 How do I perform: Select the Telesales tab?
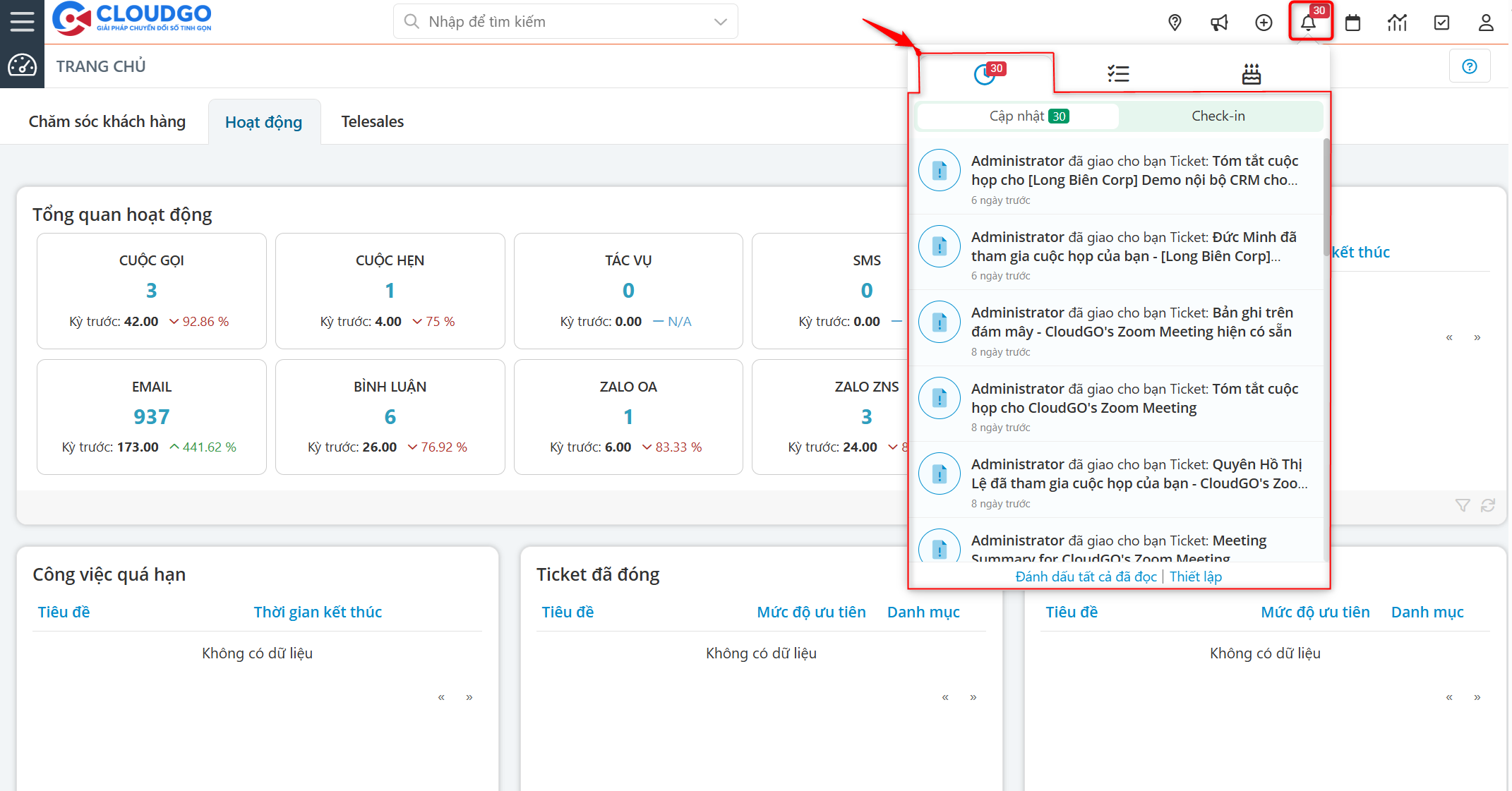(373, 121)
